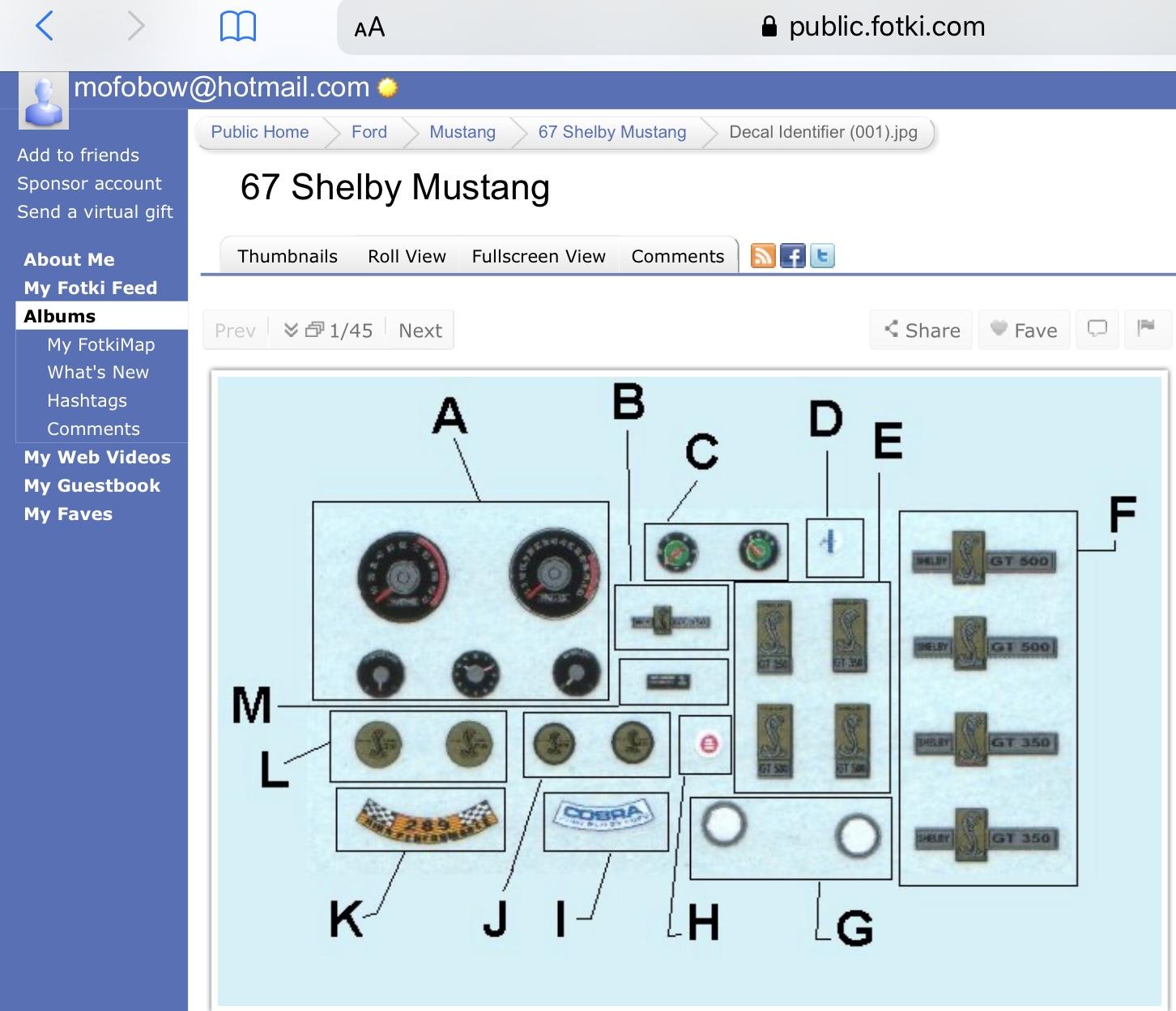Open the Fullscreen View tab
This screenshot has width=1176, height=1011.
[539, 256]
